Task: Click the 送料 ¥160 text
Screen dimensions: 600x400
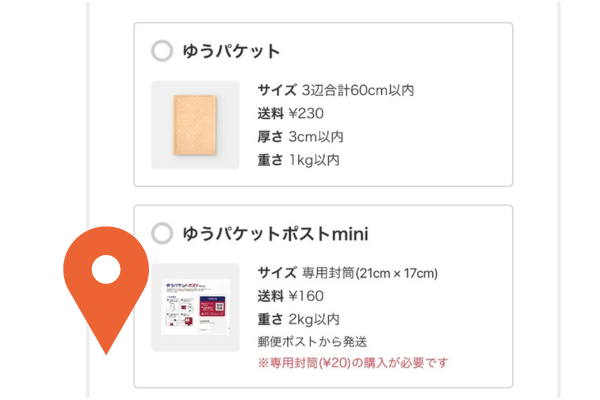Action: click(x=290, y=296)
